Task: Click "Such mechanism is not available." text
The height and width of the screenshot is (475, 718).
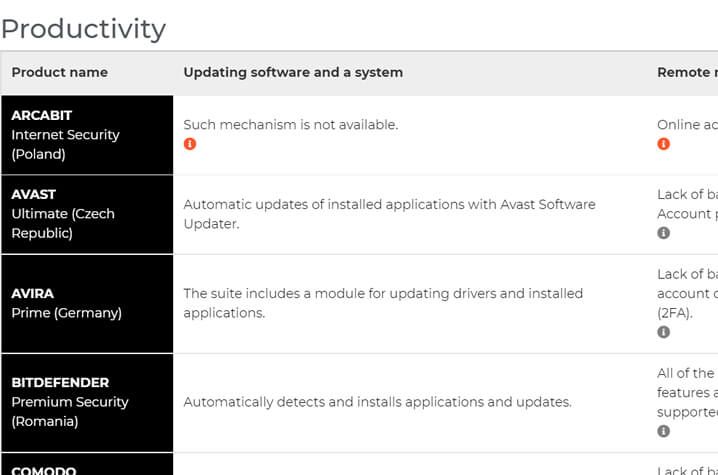Action: tap(290, 125)
